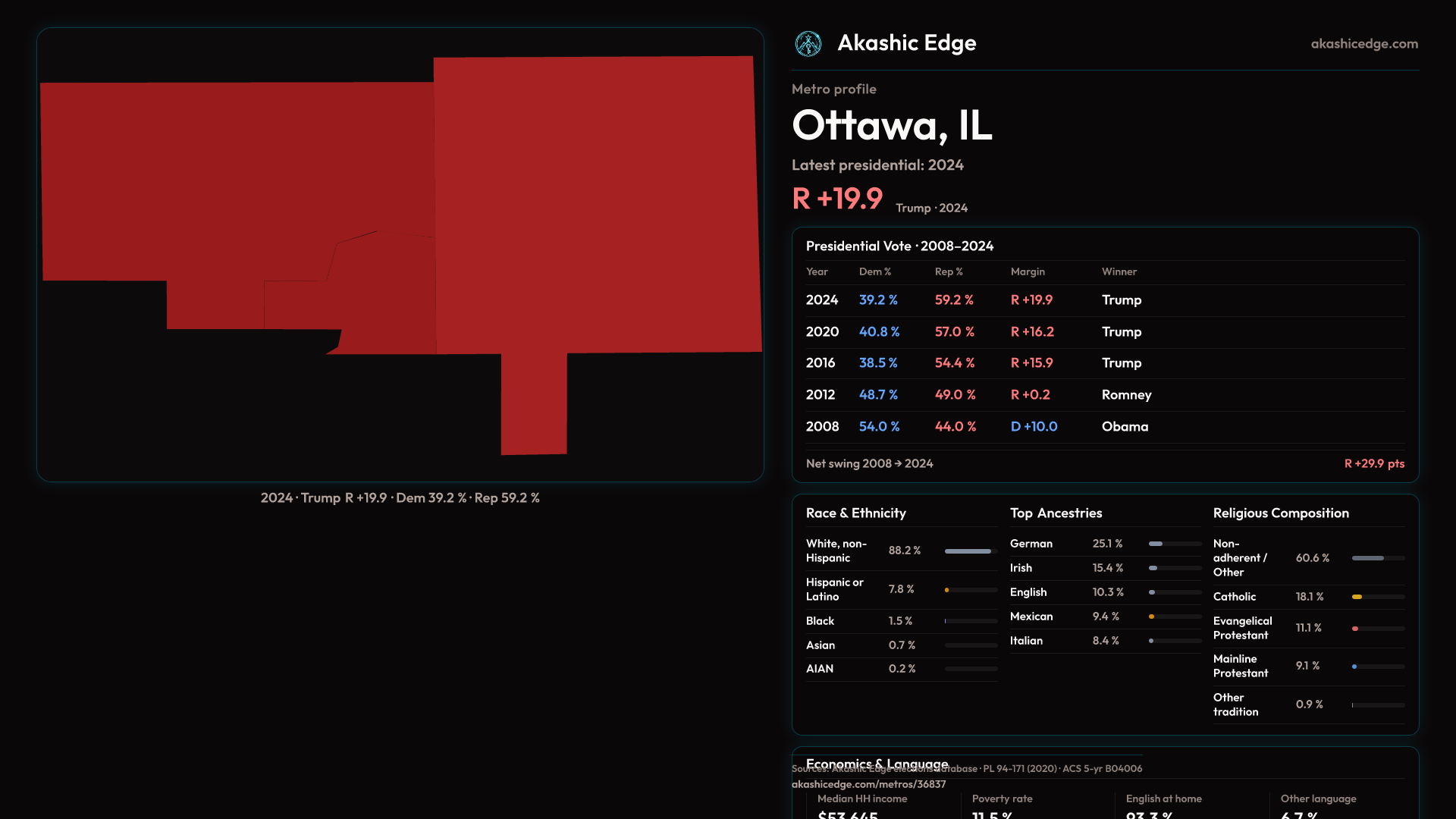Click the R +19.9 headline margin

pyautogui.click(x=837, y=199)
